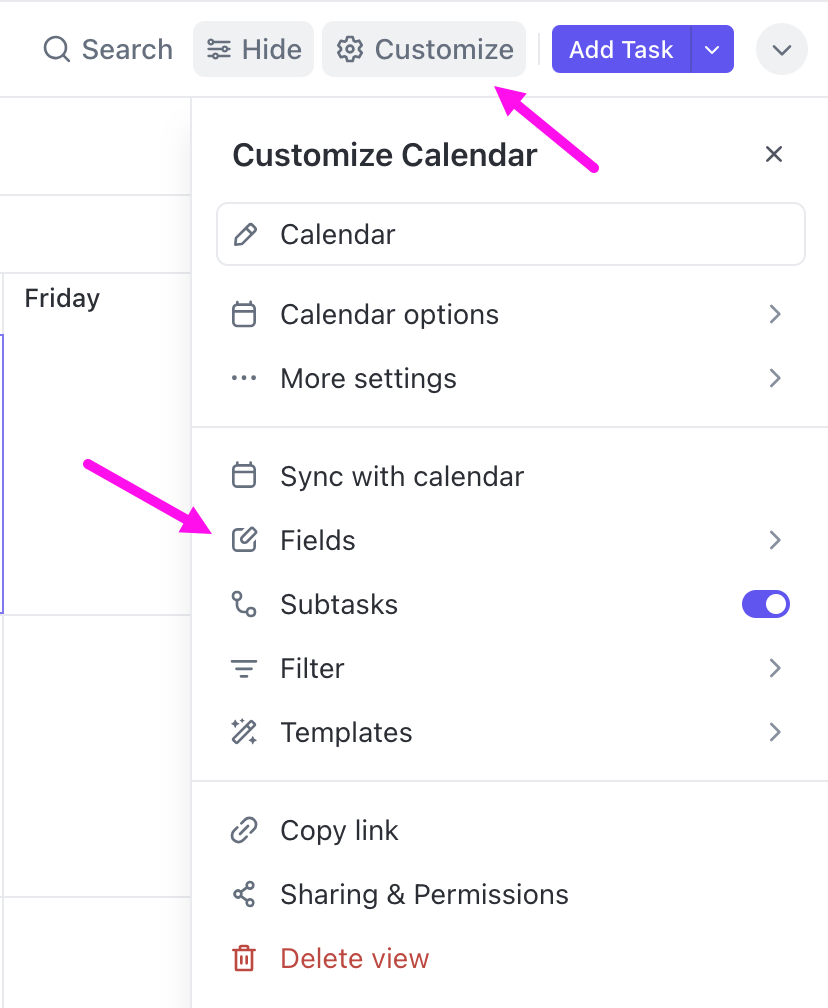This screenshot has width=828, height=1008.
Task: Click the chevron in the top-right corner
Action: click(x=781, y=49)
